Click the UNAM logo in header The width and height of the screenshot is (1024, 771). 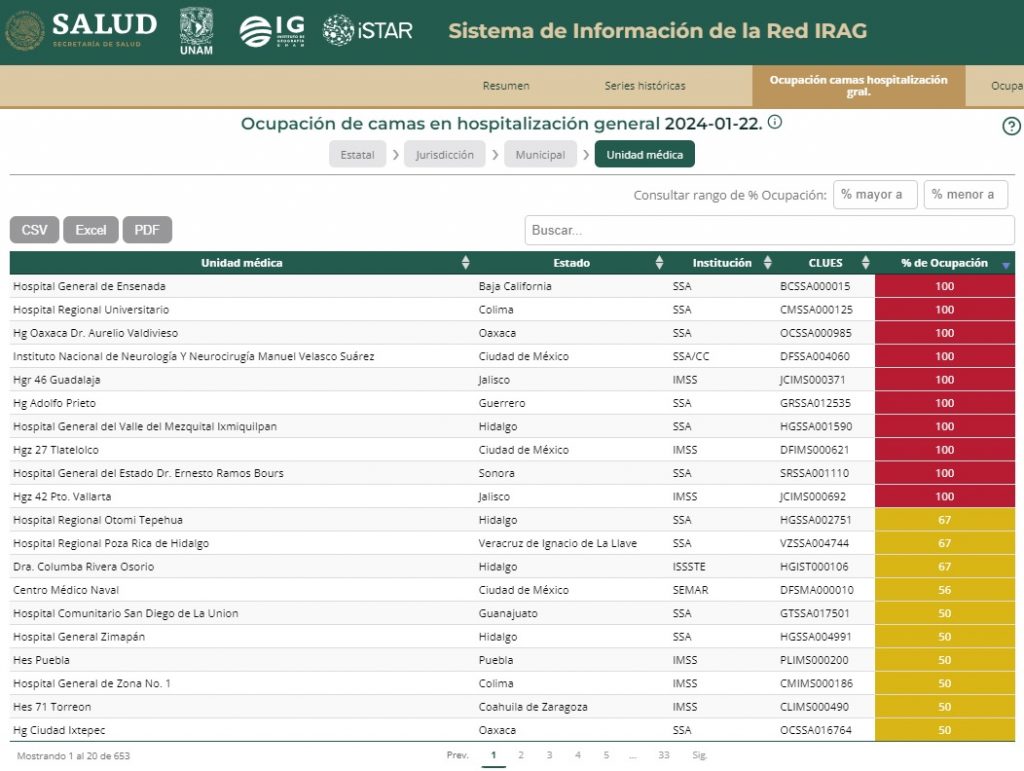click(196, 31)
